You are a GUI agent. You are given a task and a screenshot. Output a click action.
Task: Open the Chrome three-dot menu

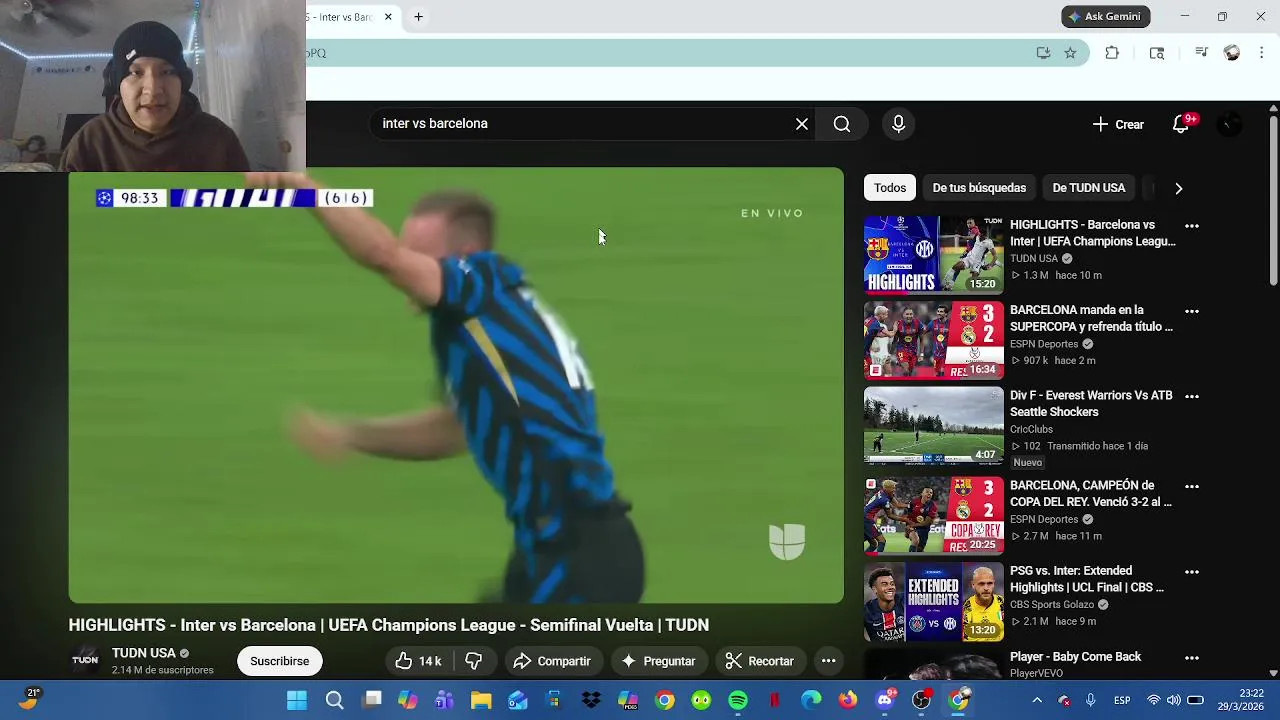click(1262, 53)
